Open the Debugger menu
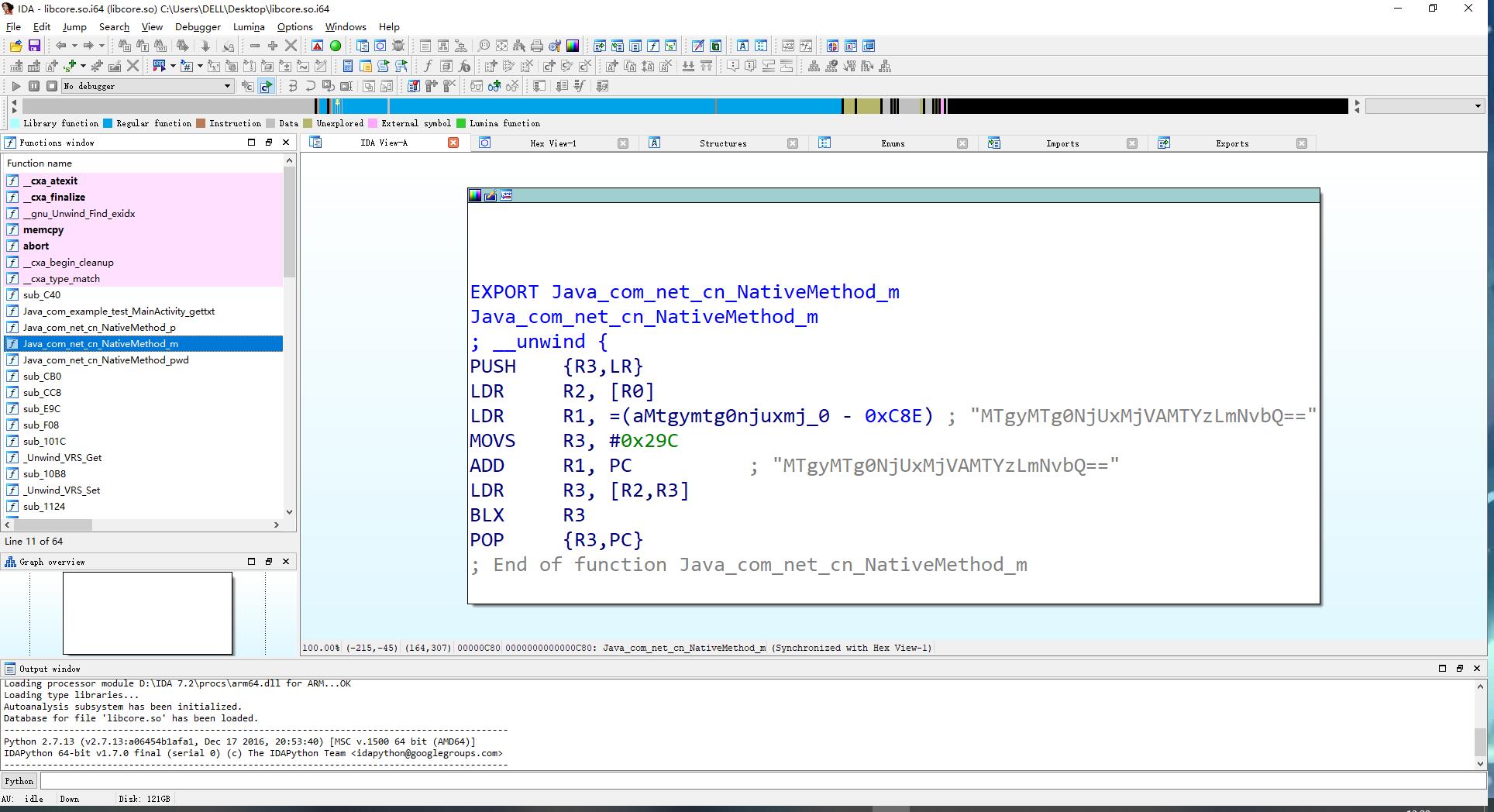The width and height of the screenshot is (1494, 812). click(198, 26)
